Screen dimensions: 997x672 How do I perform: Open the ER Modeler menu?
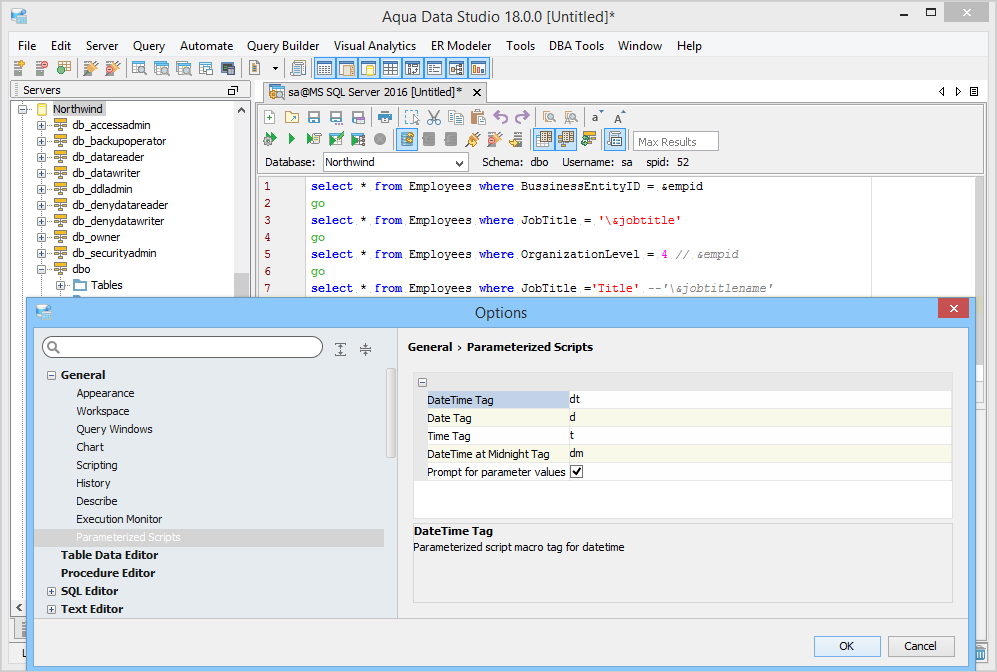461,46
